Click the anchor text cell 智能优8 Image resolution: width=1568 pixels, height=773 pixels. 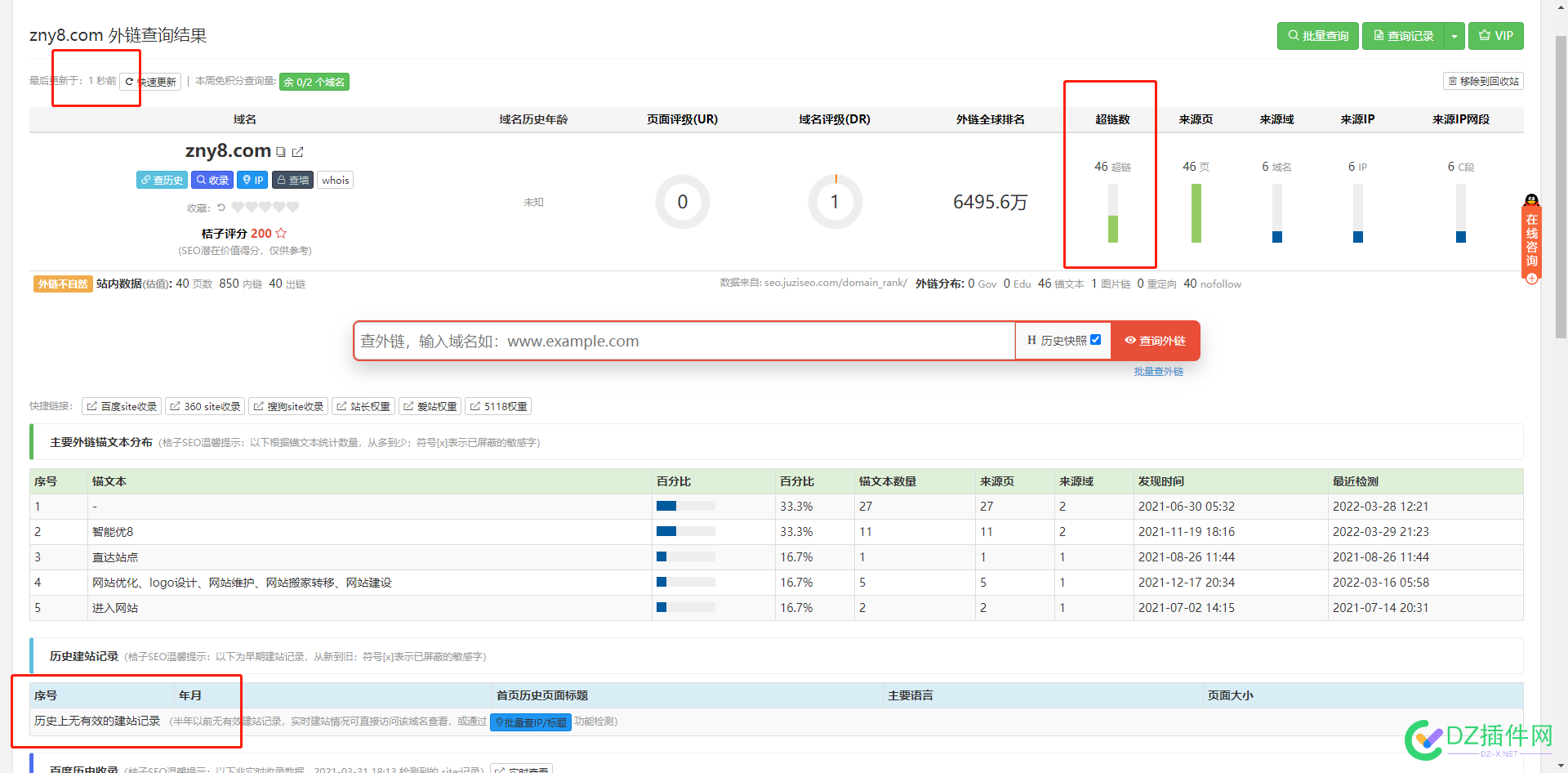pyautogui.click(x=113, y=532)
